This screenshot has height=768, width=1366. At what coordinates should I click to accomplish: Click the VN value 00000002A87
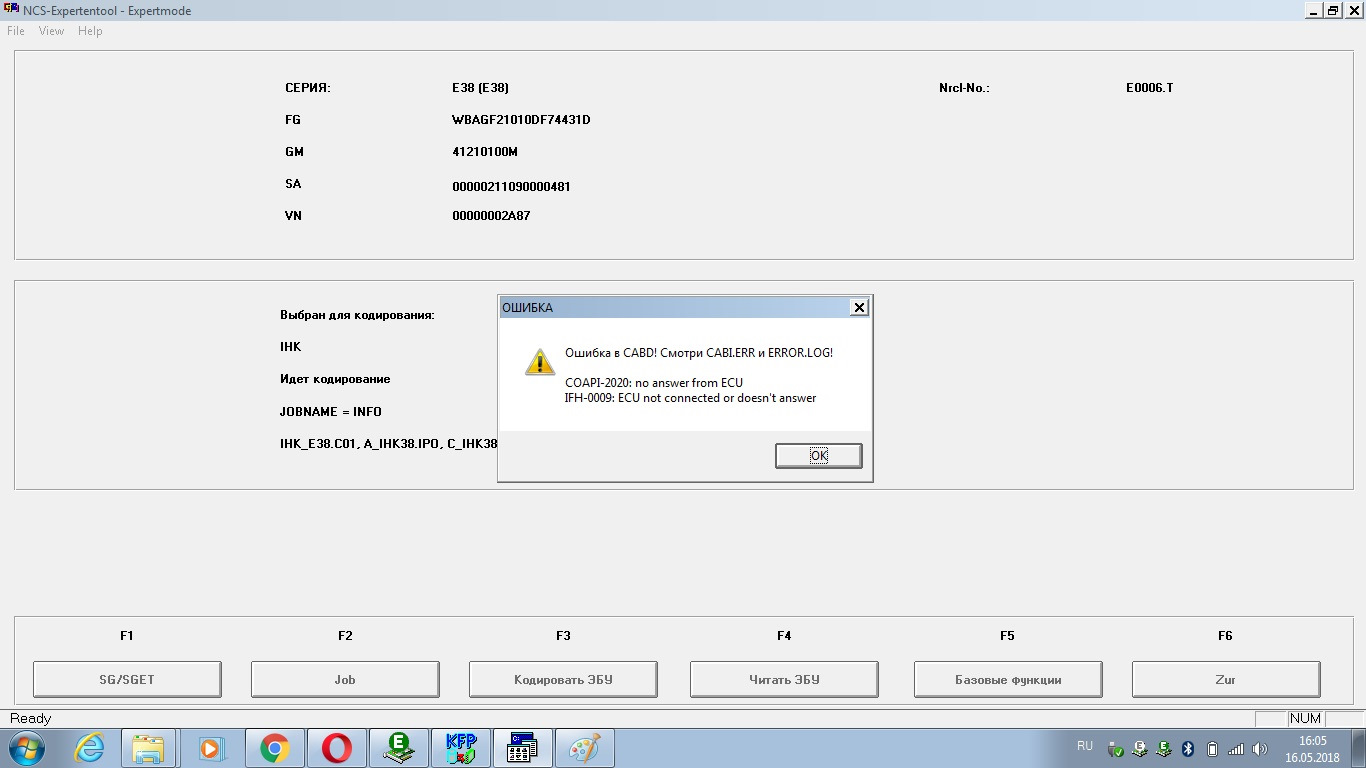tap(491, 216)
